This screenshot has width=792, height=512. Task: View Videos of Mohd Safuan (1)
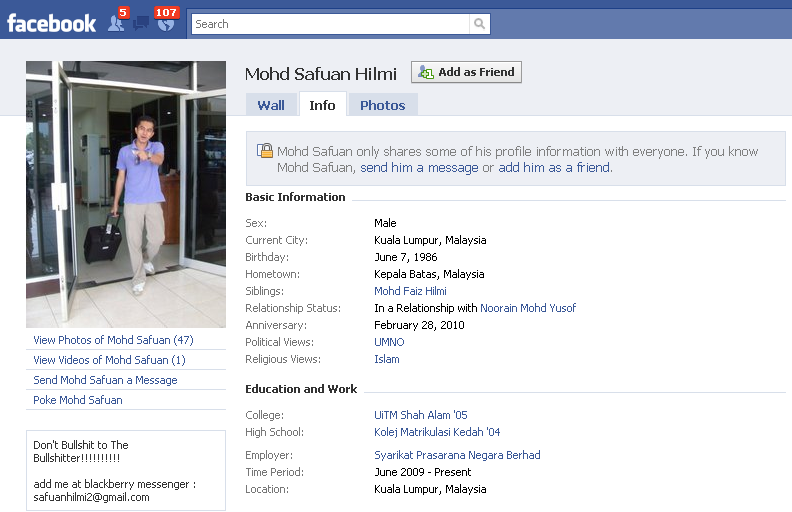click(109, 360)
